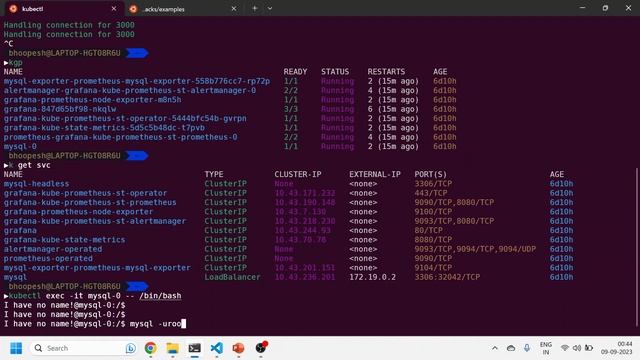Click the kgp command text
The width and height of the screenshot is (640, 360).
[16, 63]
